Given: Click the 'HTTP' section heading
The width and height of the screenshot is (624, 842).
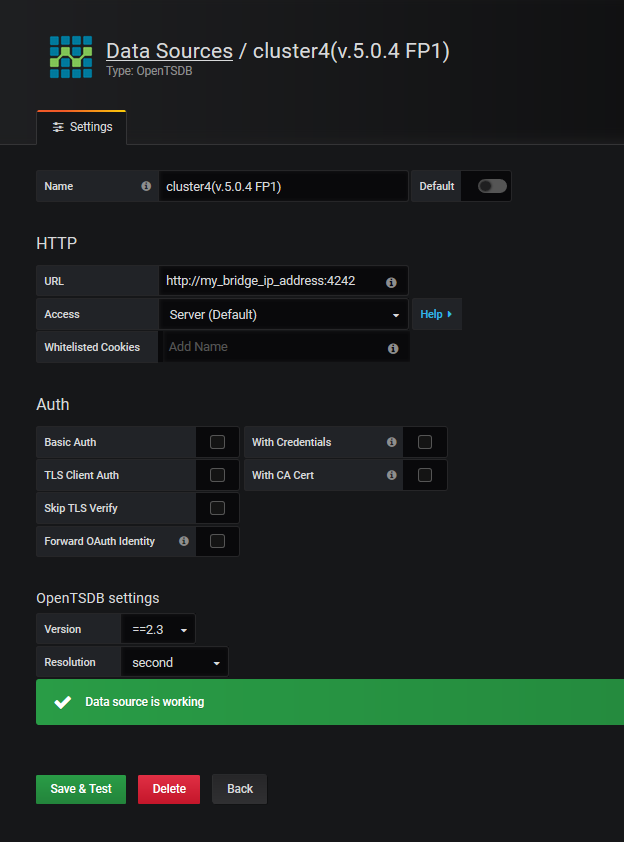Looking at the screenshot, I should click(56, 243).
